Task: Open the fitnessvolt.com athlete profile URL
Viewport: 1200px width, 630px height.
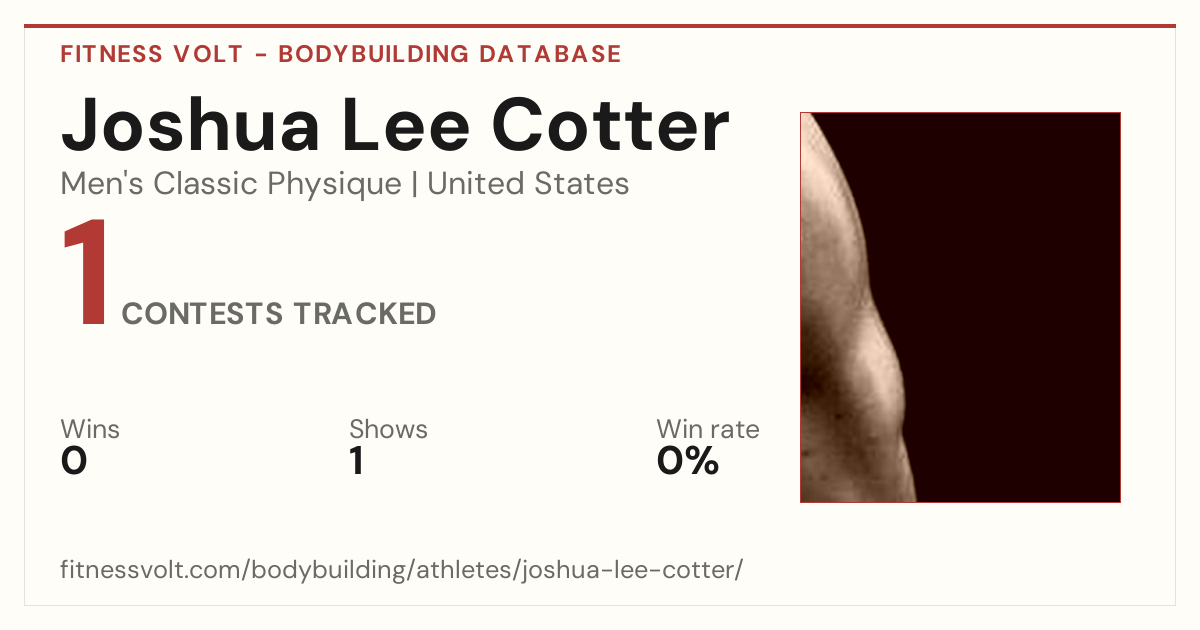Action: [402, 571]
